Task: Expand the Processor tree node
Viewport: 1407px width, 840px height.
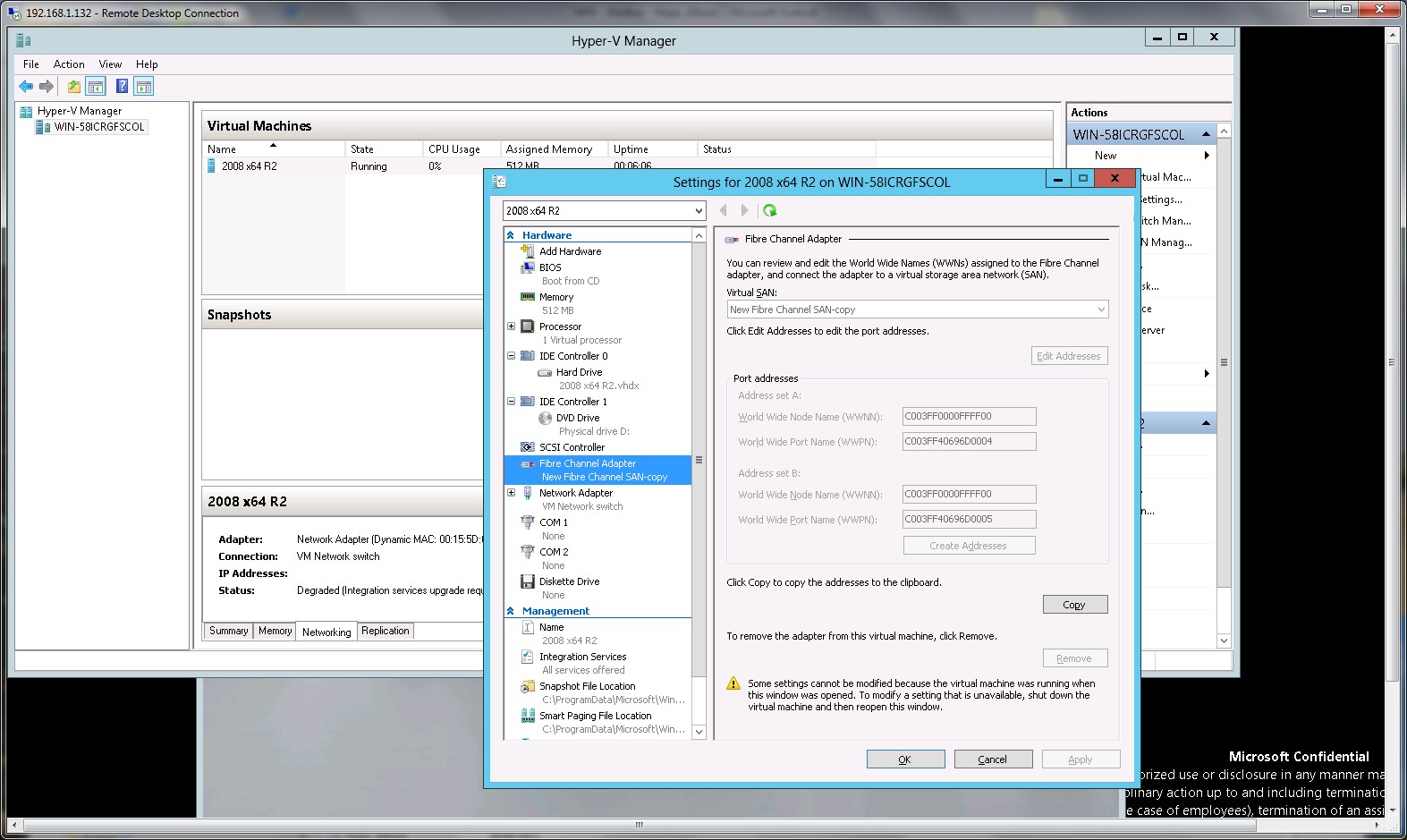Action: (512, 327)
